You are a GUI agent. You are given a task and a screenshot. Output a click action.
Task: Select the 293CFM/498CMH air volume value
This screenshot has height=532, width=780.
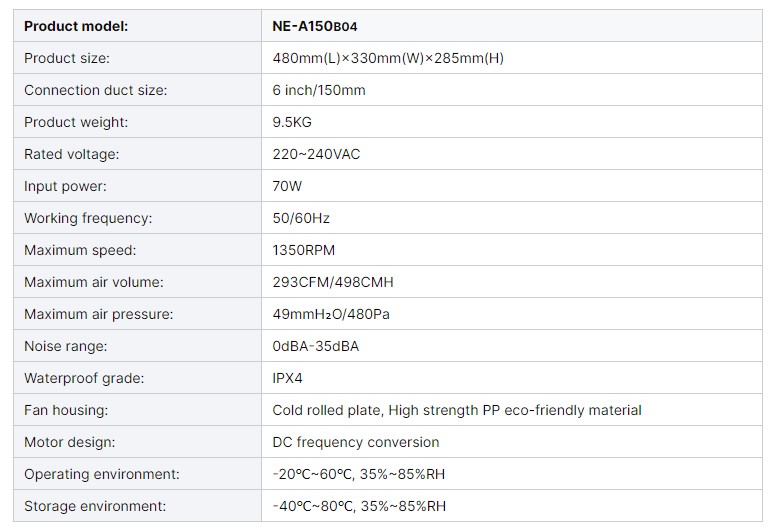click(x=333, y=282)
